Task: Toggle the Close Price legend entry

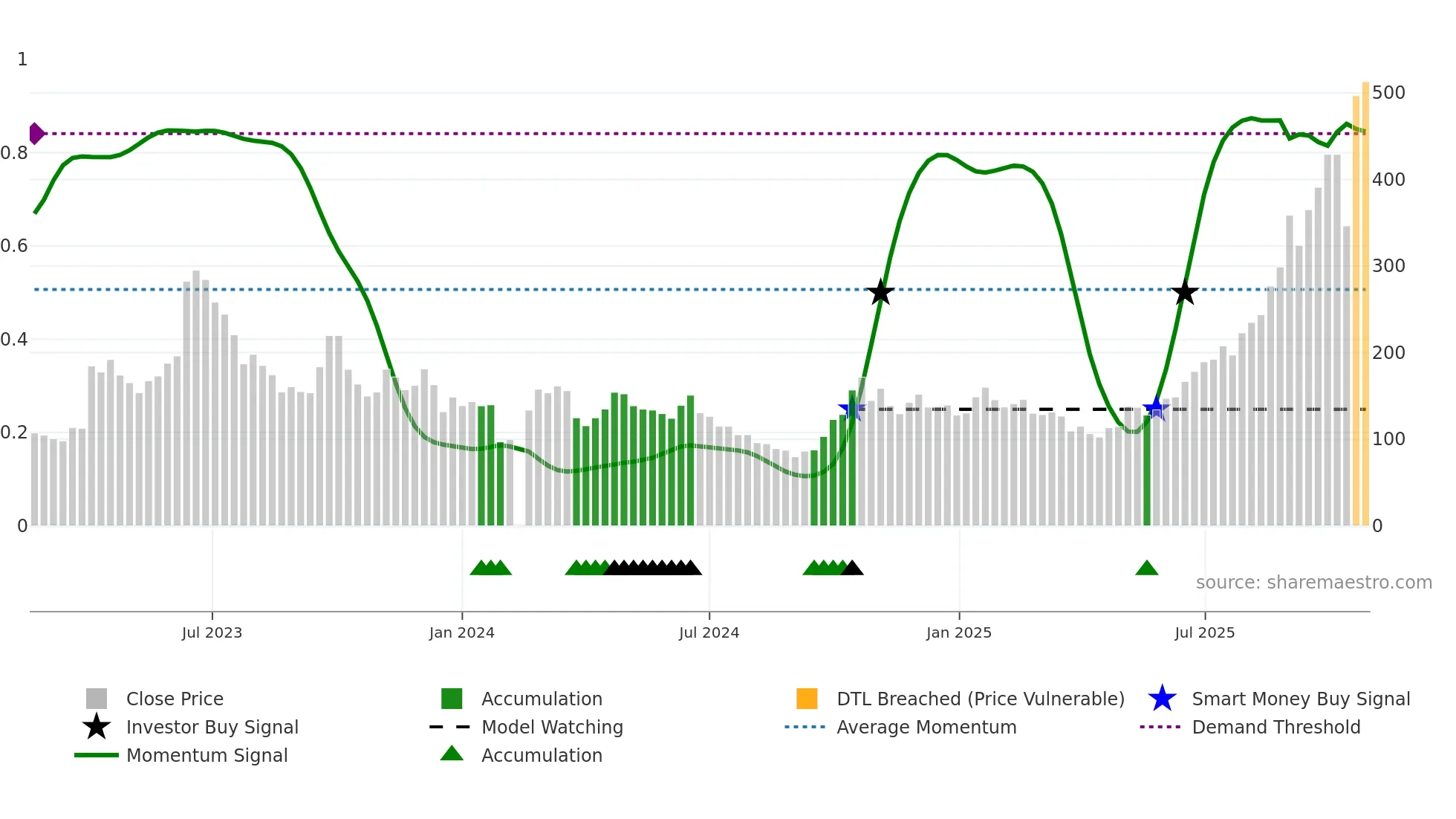Action: [x=175, y=699]
